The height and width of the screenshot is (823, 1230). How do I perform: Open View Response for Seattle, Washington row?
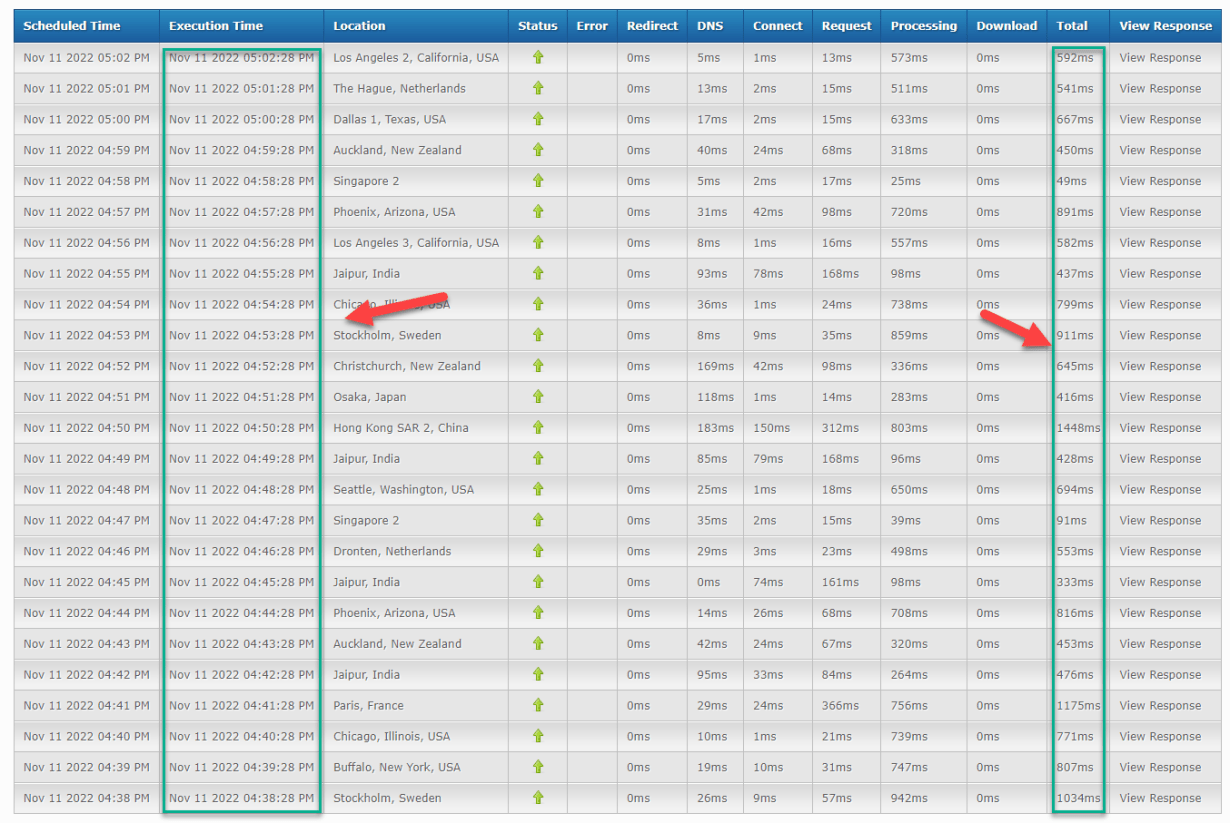[1160, 490]
